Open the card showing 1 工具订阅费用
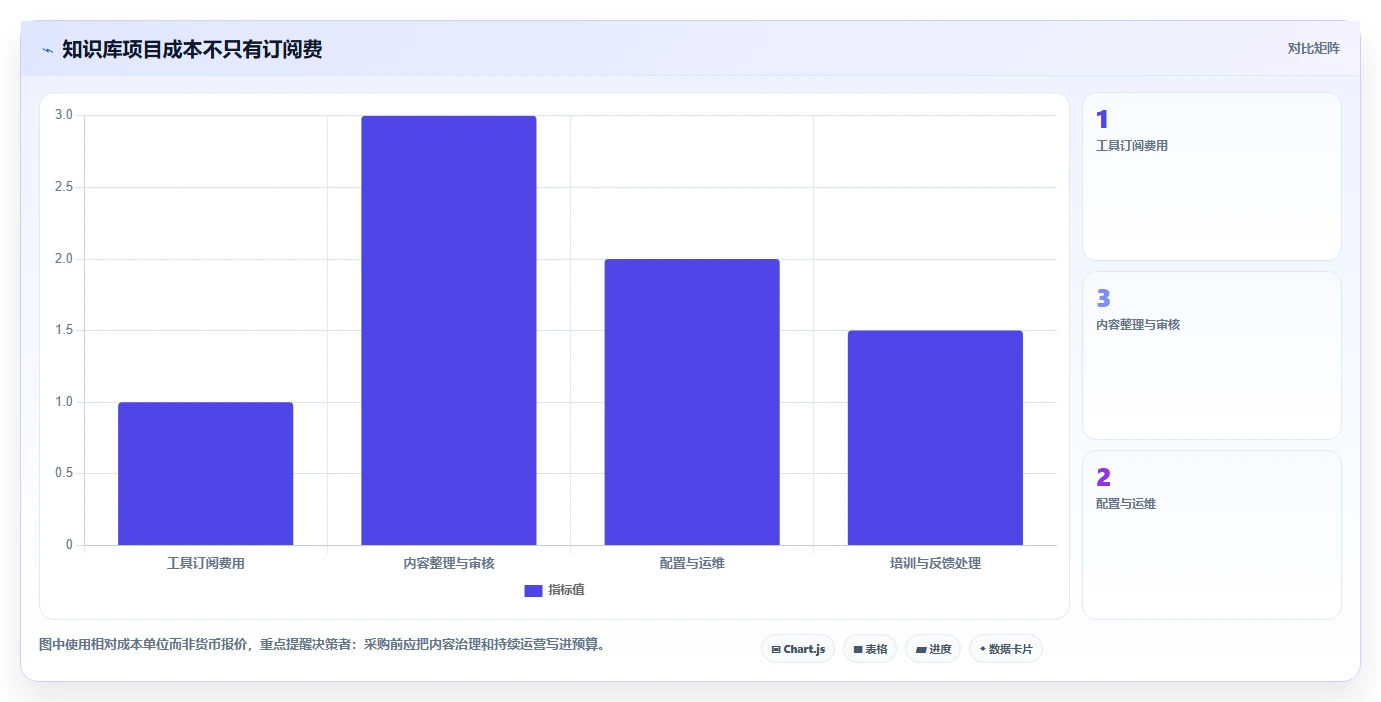This screenshot has height=702, width=1381. 1212,177
